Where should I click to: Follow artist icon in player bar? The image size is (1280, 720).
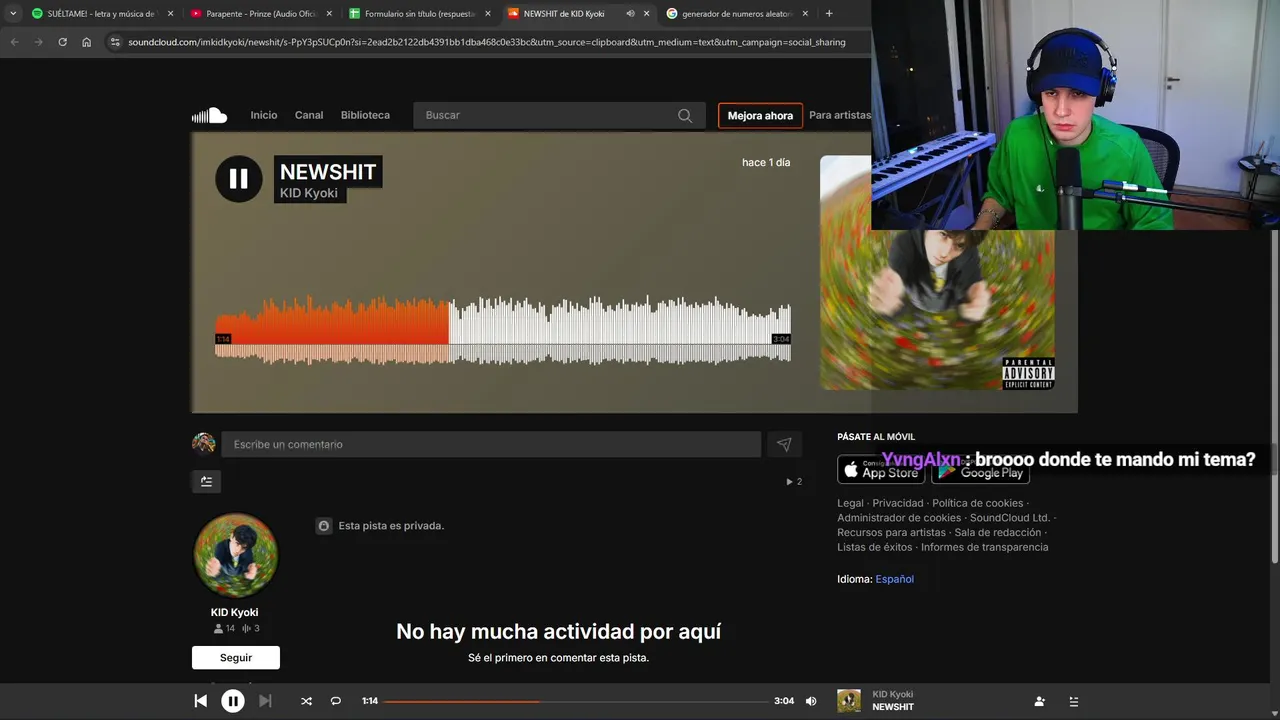pos(1040,702)
